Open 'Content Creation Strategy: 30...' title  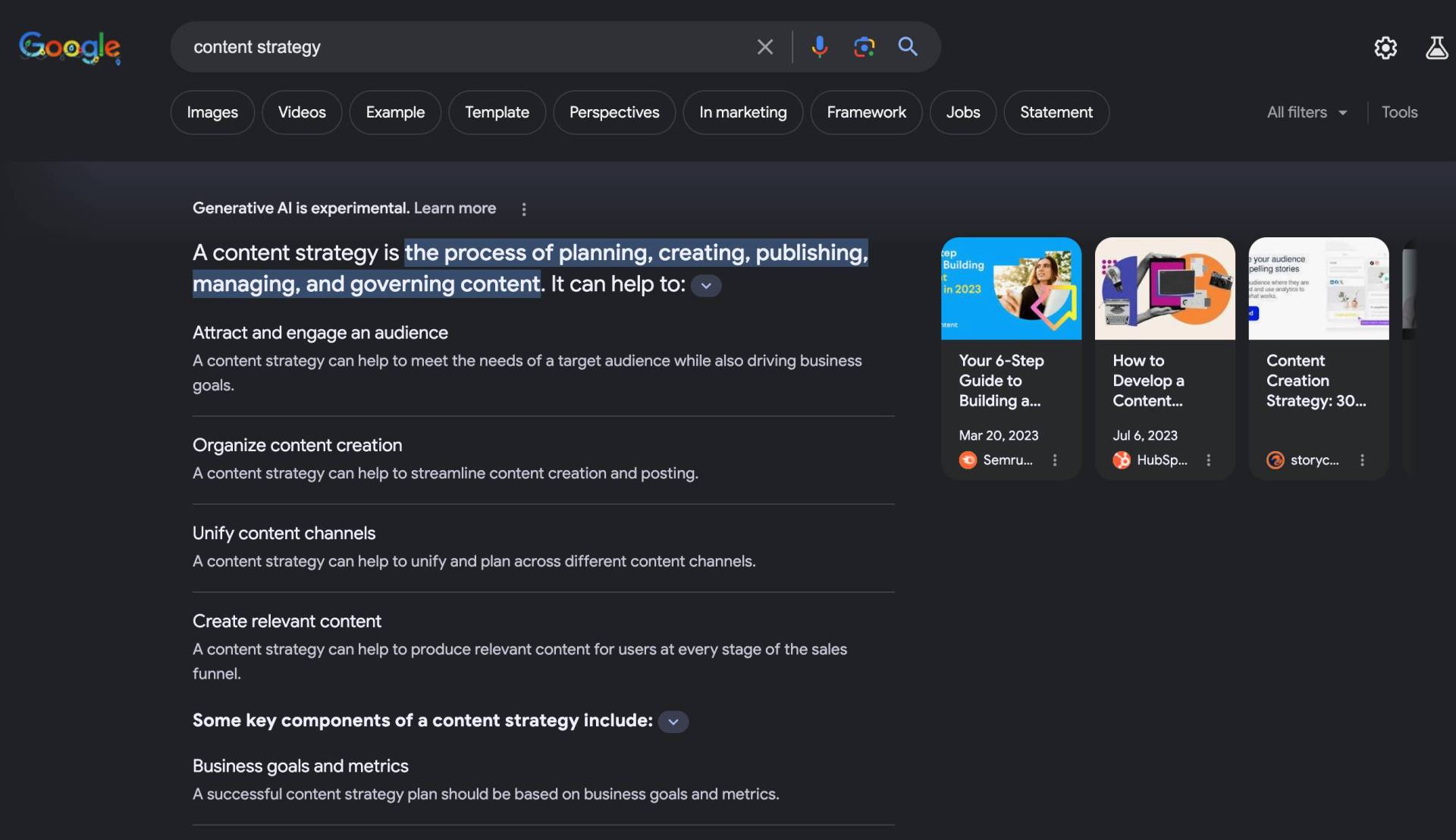point(1316,381)
